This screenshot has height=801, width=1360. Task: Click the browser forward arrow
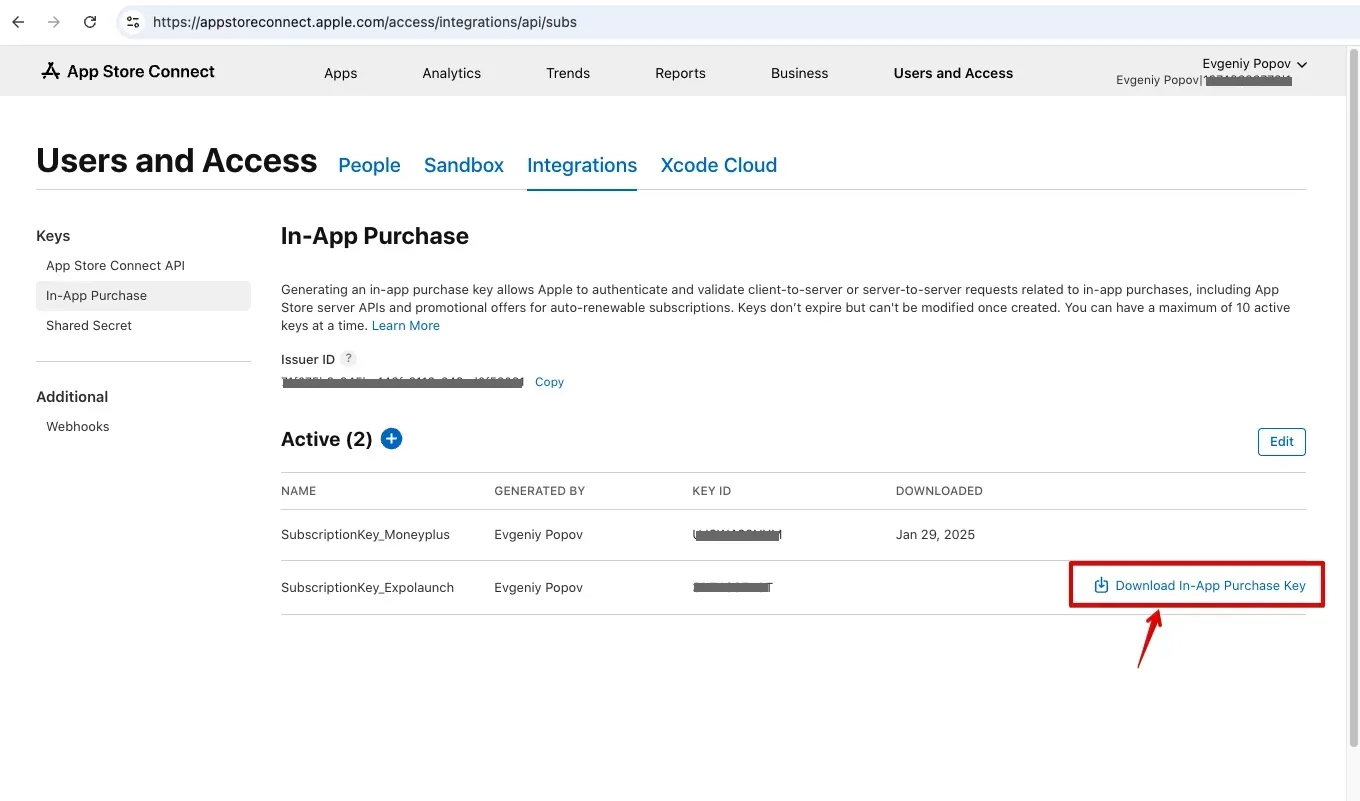pyautogui.click(x=54, y=22)
